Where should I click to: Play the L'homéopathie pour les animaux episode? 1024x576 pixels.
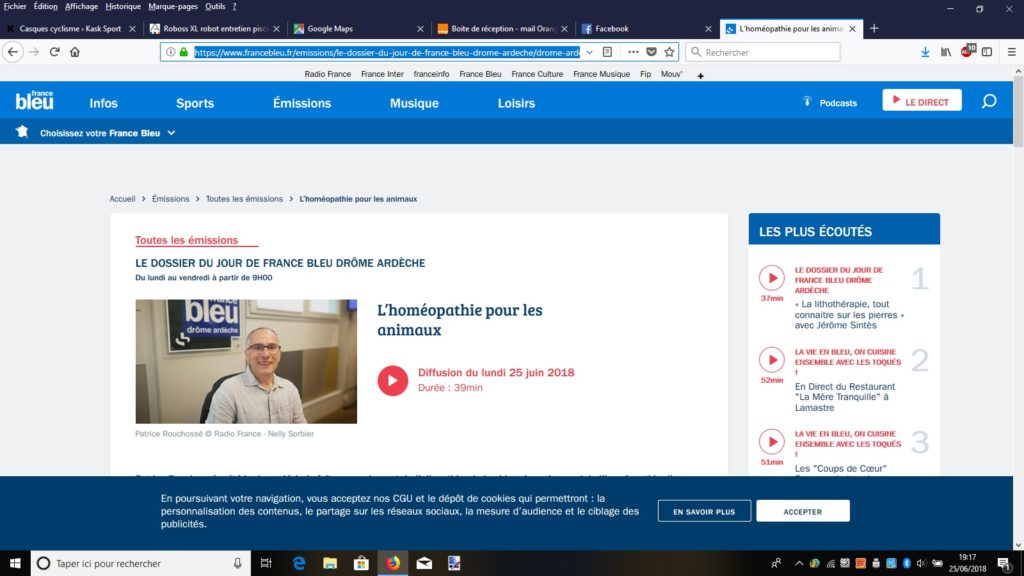pyautogui.click(x=392, y=380)
